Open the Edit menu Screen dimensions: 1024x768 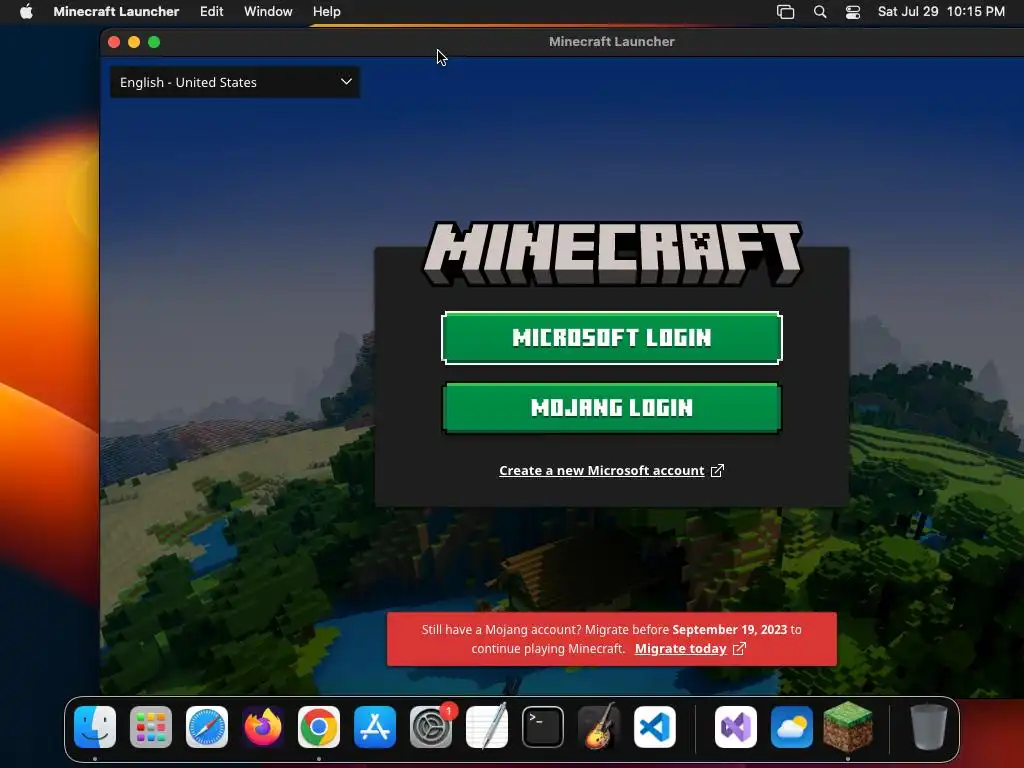point(212,12)
